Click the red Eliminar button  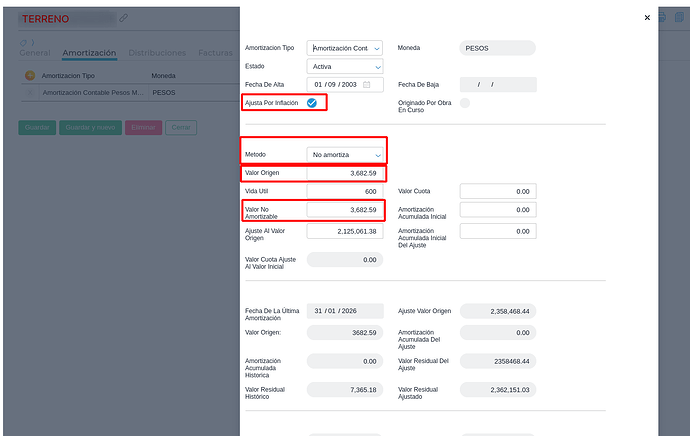click(143, 128)
